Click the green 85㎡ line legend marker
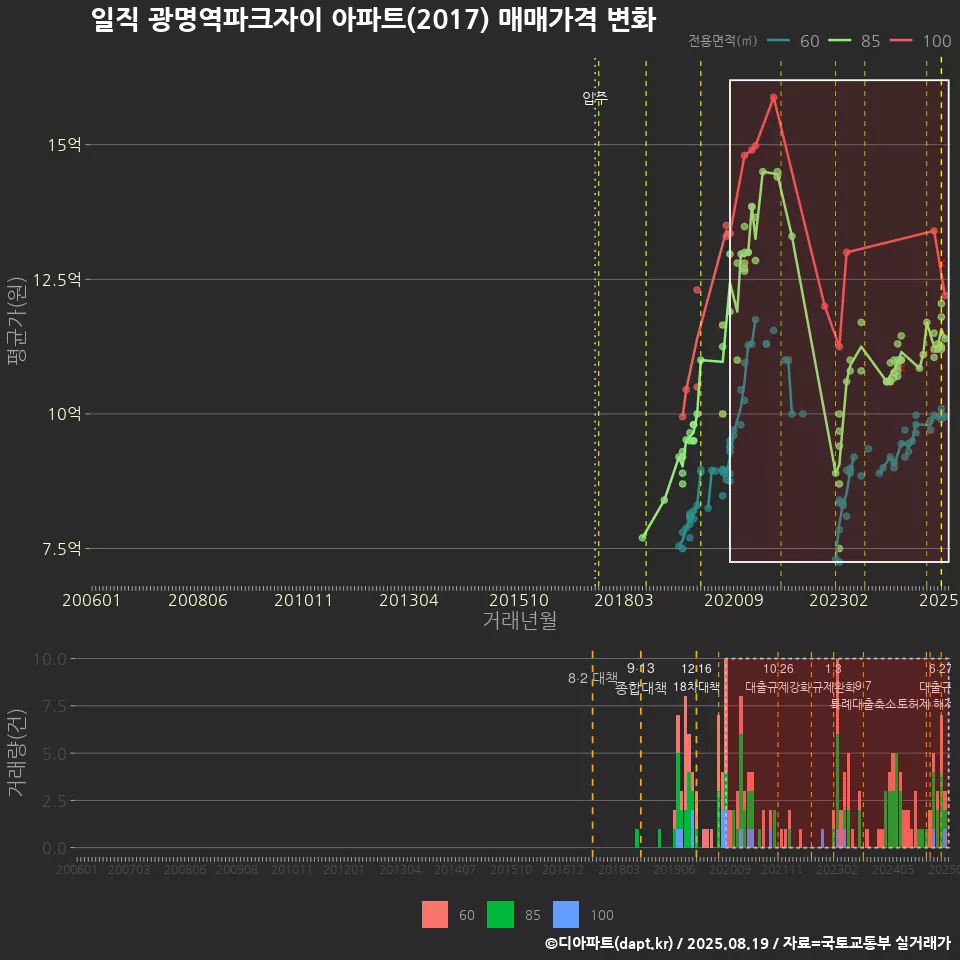This screenshot has width=960, height=960. (x=839, y=41)
